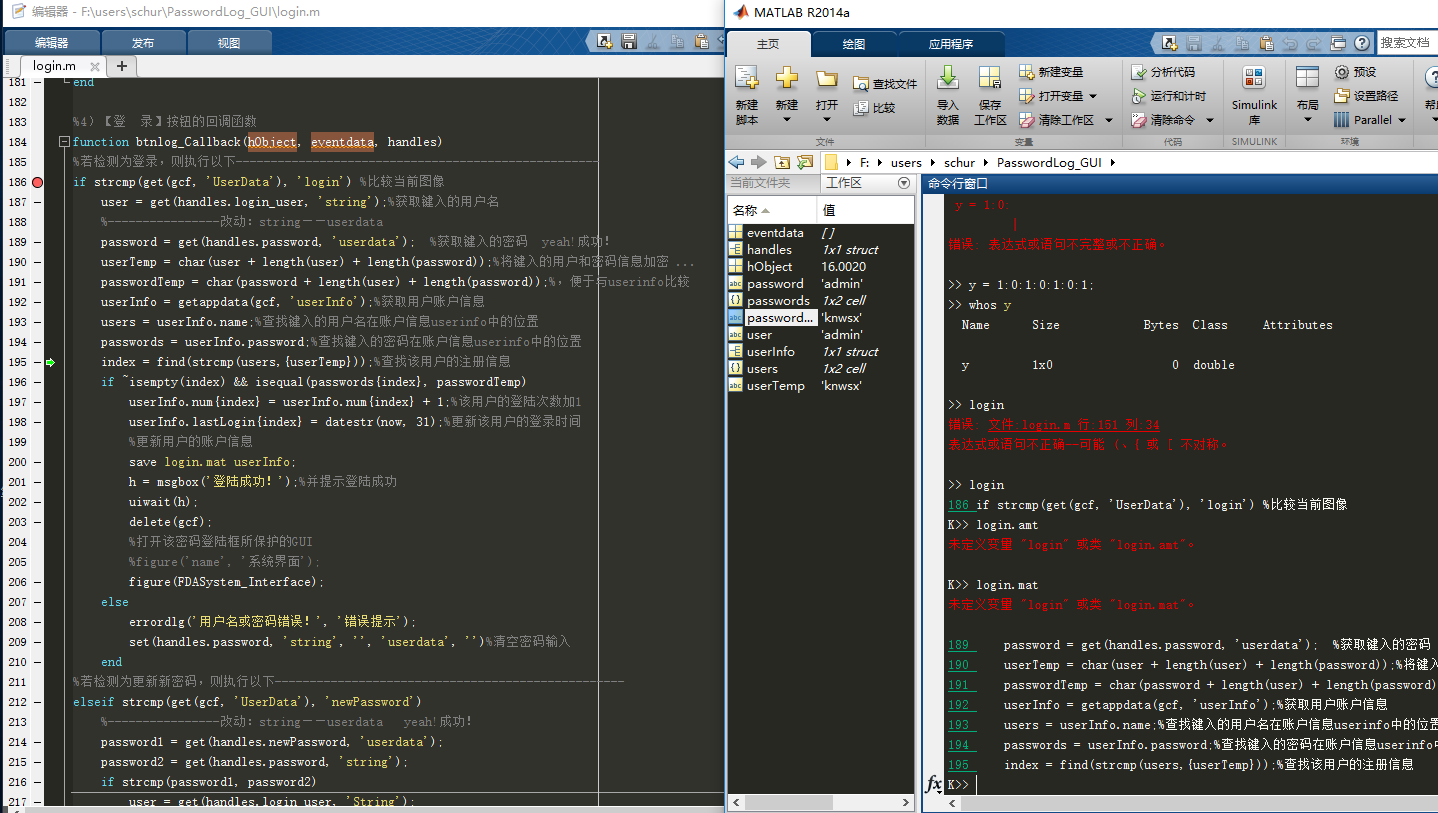This screenshot has width=1438, height=813.
Task: Open dropdown arrow of Clear Commands (清除命令)
Action: click(x=1209, y=120)
